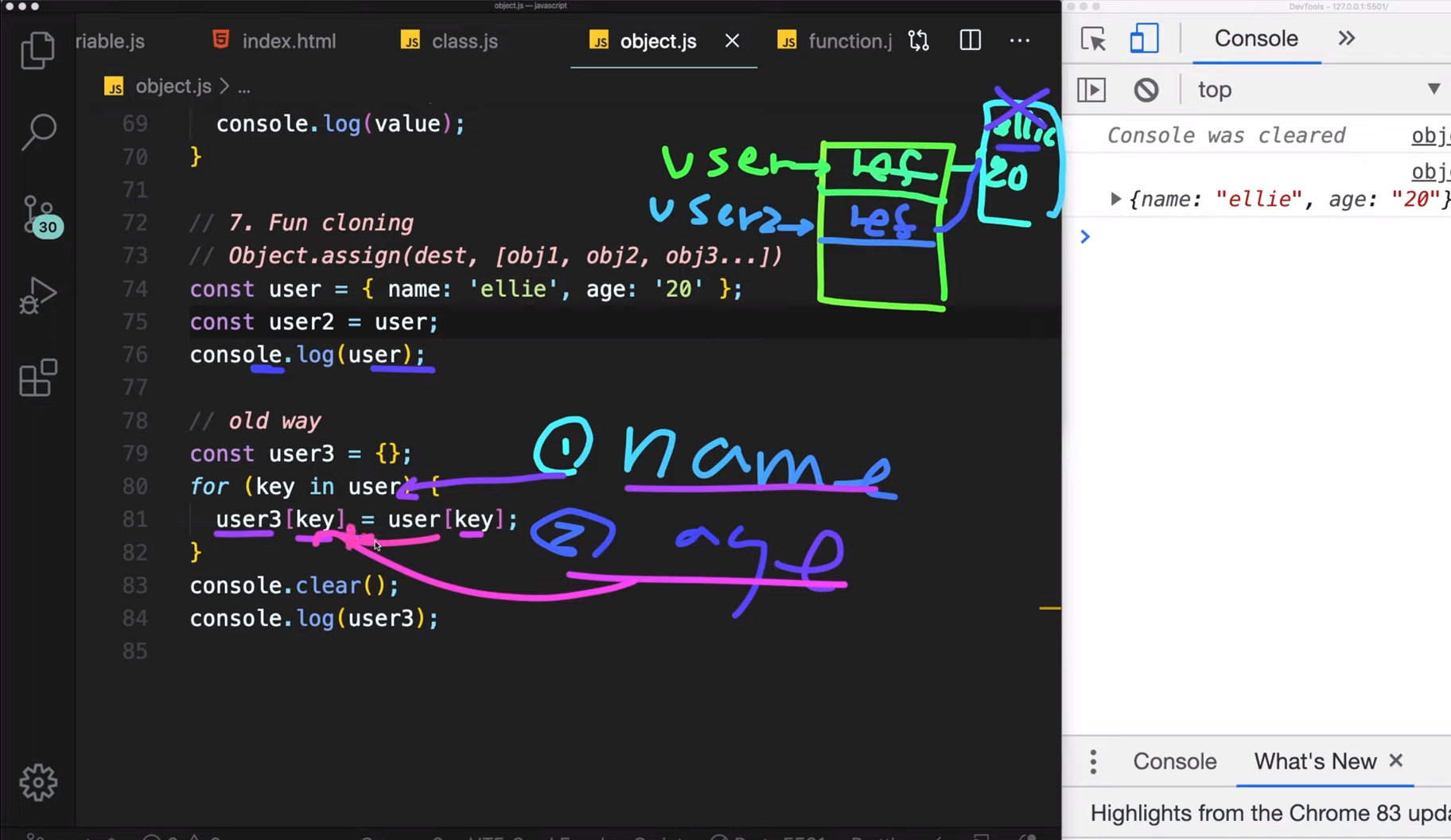Open the More Actions ellipsis menu
Image resolution: width=1451 pixels, height=840 pixels.
tap(1019, 41)
